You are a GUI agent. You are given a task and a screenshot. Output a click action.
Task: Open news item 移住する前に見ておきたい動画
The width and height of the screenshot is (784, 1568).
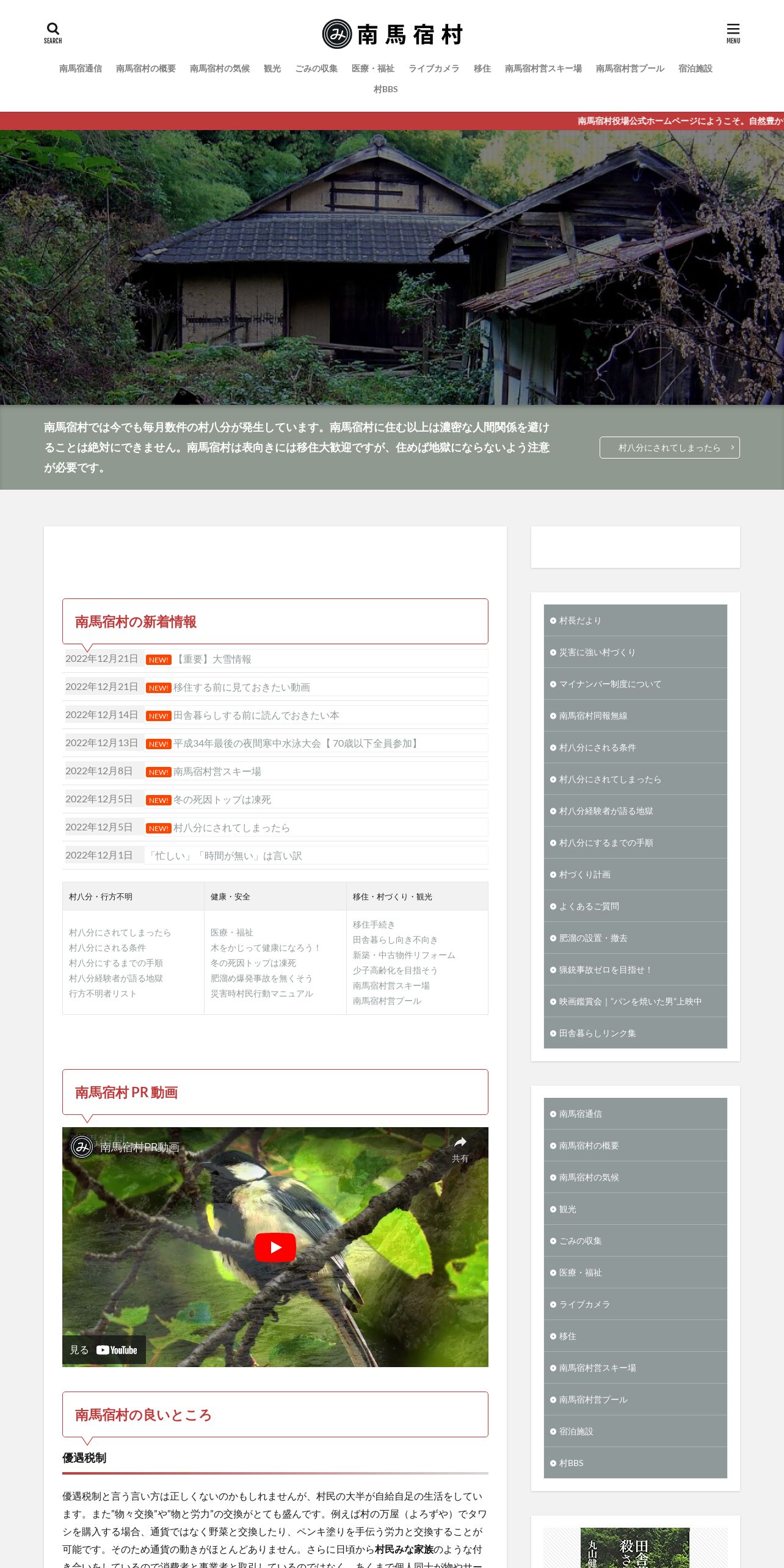[241, 687]
